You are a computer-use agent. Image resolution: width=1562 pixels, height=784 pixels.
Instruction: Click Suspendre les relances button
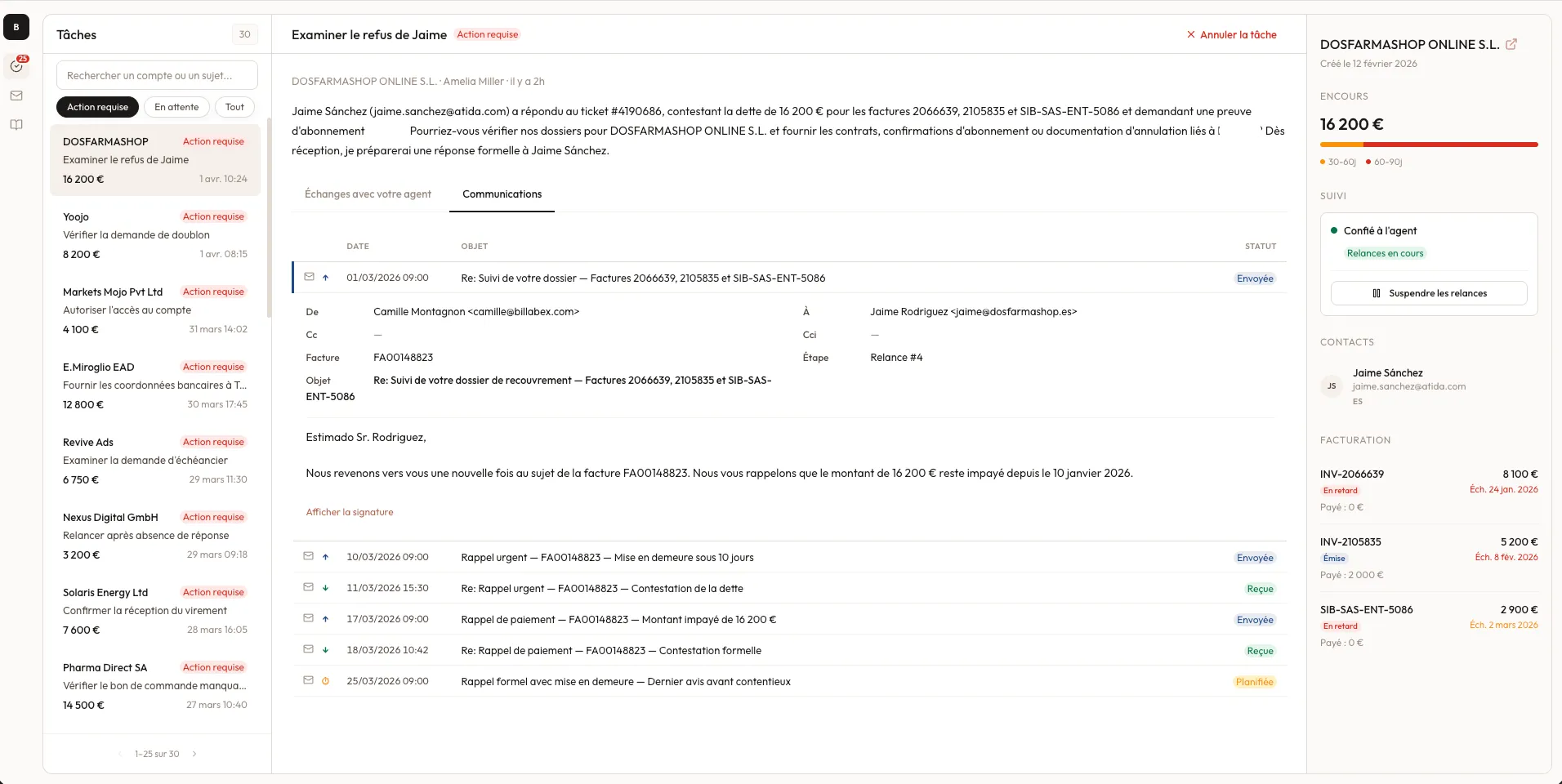(1429, 293)
